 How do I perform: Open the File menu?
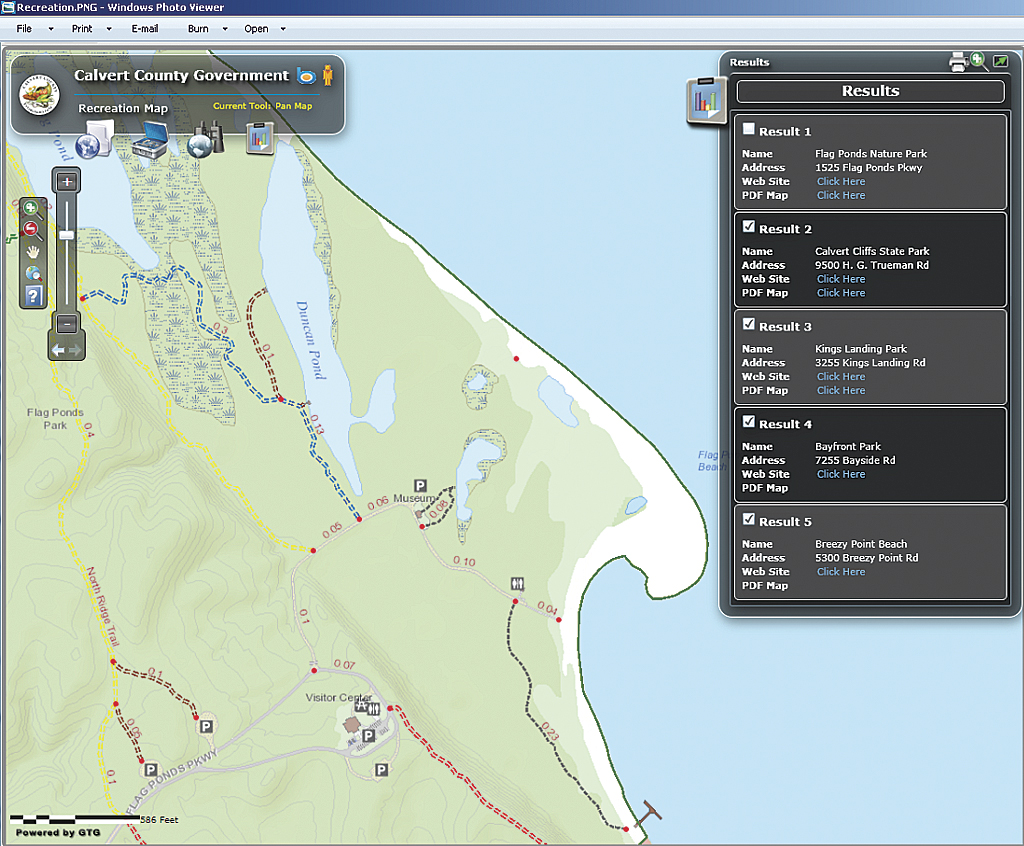point(24,29)
